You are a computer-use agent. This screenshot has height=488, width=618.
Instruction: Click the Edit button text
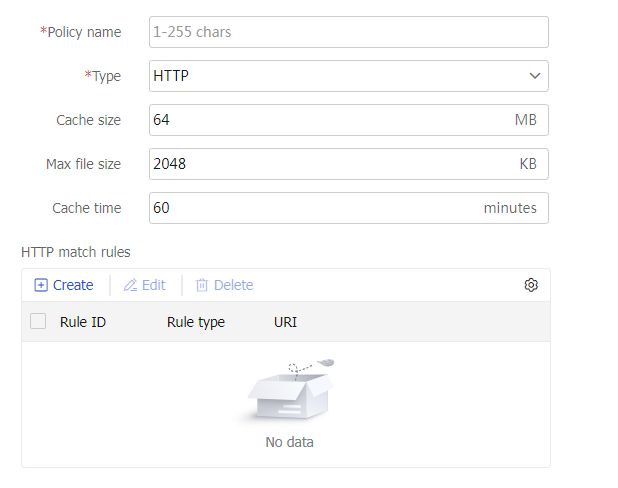coord(153,285)
